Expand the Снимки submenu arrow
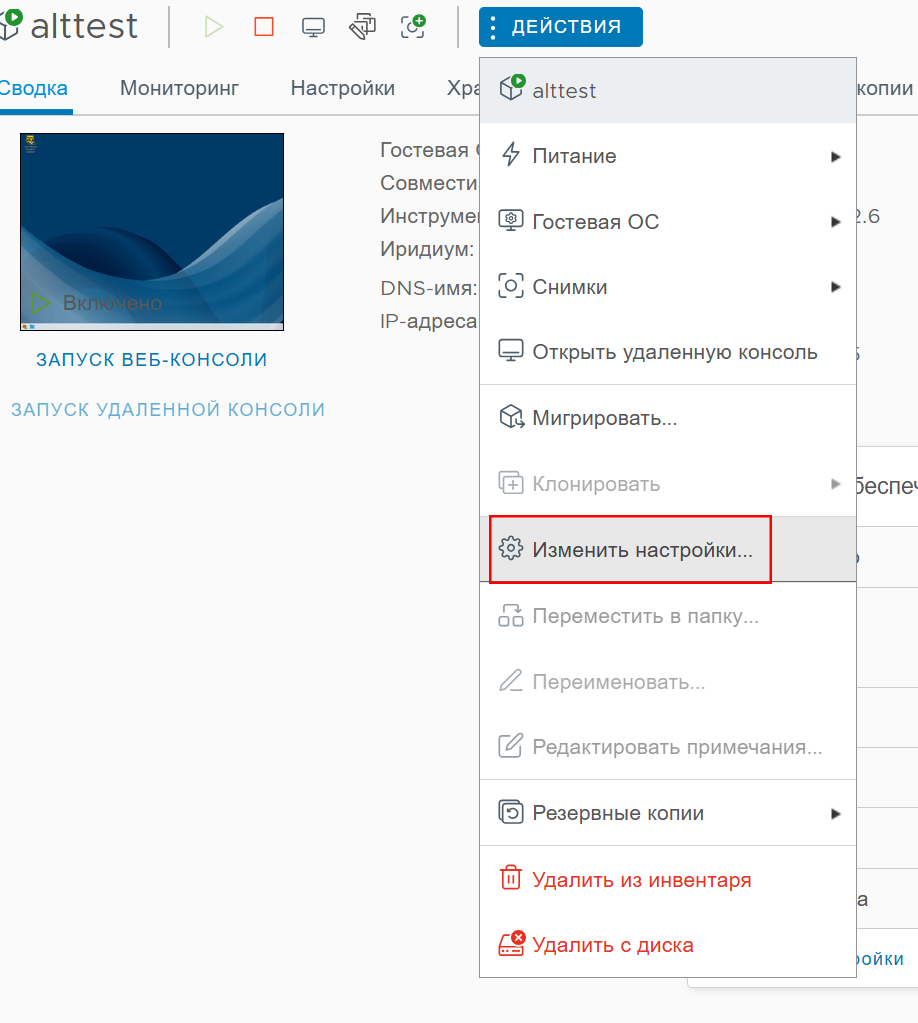The image size is (918, 1023). tap(835, 287)
